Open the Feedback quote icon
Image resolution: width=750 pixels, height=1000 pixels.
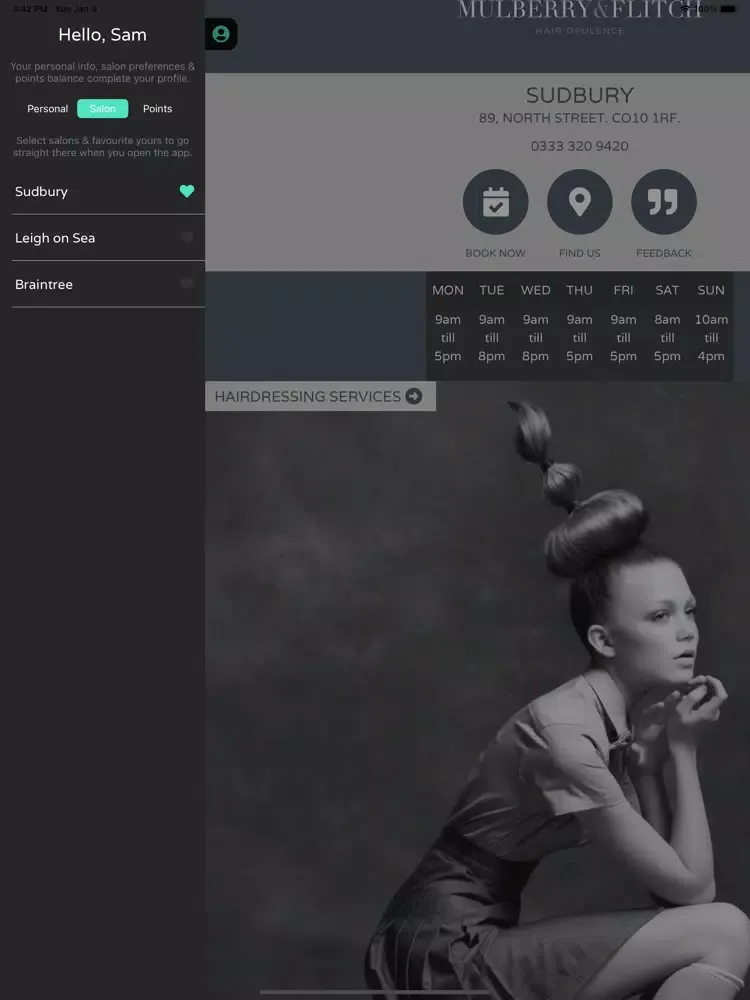click(x=664, y=202)
